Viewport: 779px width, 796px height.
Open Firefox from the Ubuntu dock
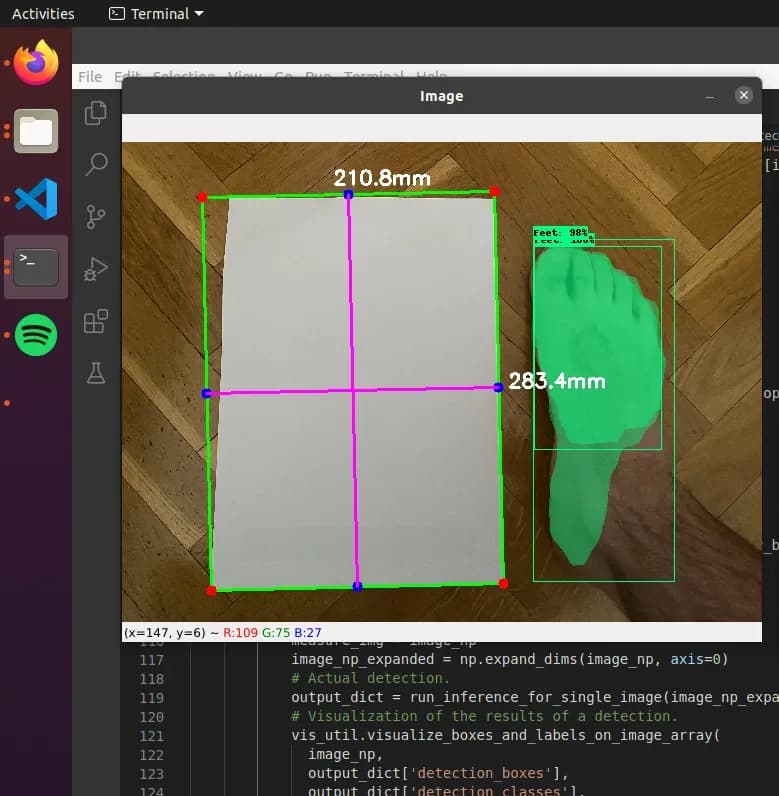pos(36,63)
